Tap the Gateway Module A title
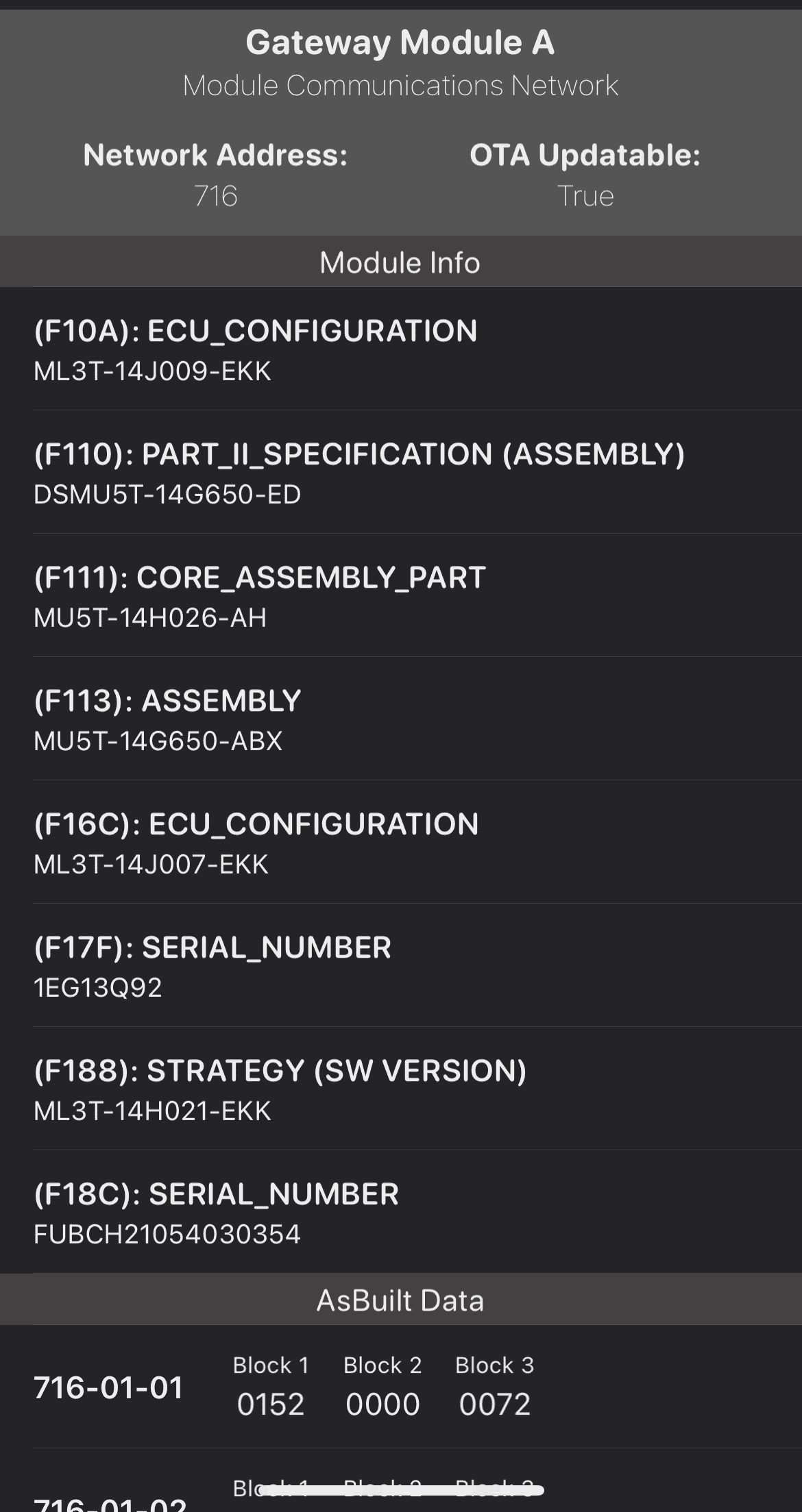This screenshot has height=1512, width=802. click(x=400, y=42)
